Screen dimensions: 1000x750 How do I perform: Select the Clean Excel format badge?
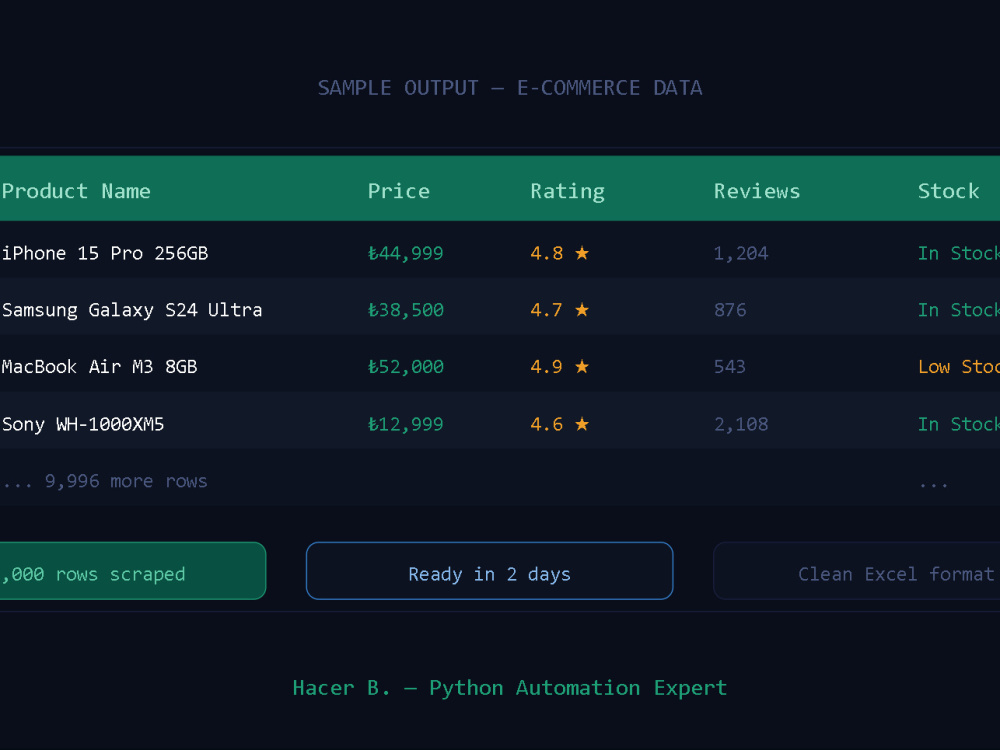tap(857, 571)
